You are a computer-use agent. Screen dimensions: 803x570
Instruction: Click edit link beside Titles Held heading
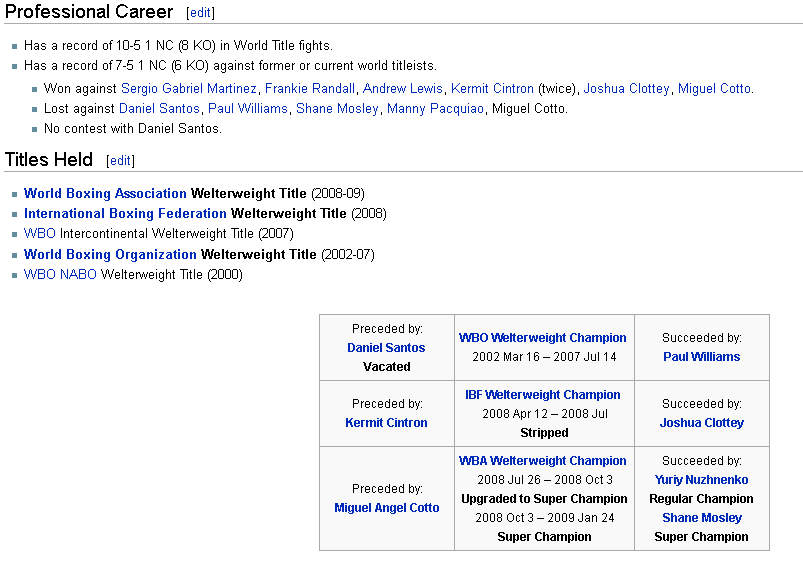120,161
